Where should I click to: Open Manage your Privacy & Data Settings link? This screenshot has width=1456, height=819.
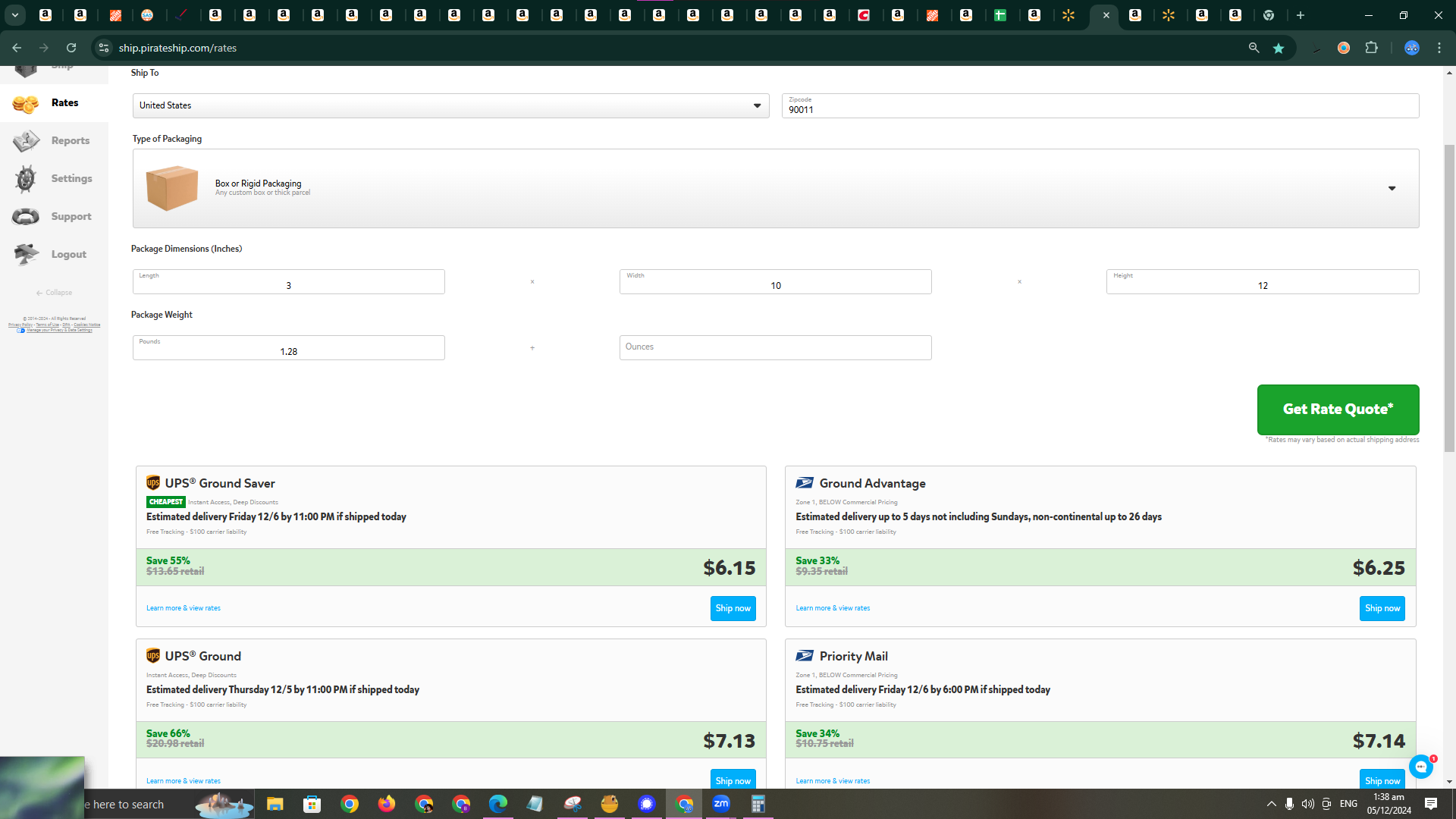59,331
